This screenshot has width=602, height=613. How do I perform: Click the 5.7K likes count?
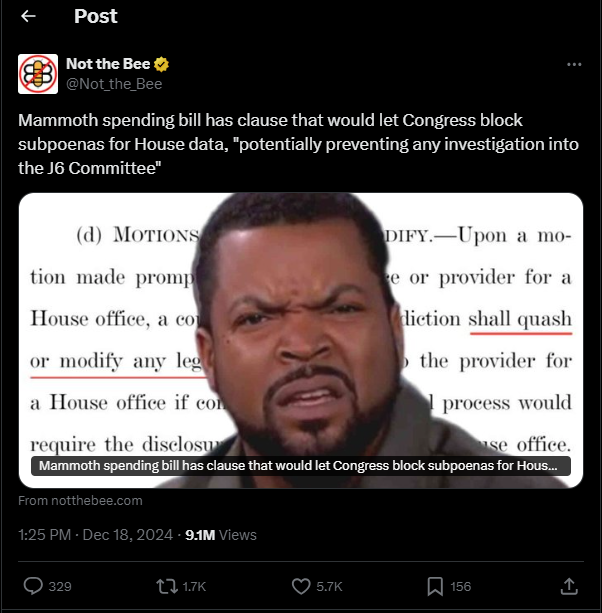(329, 586)
